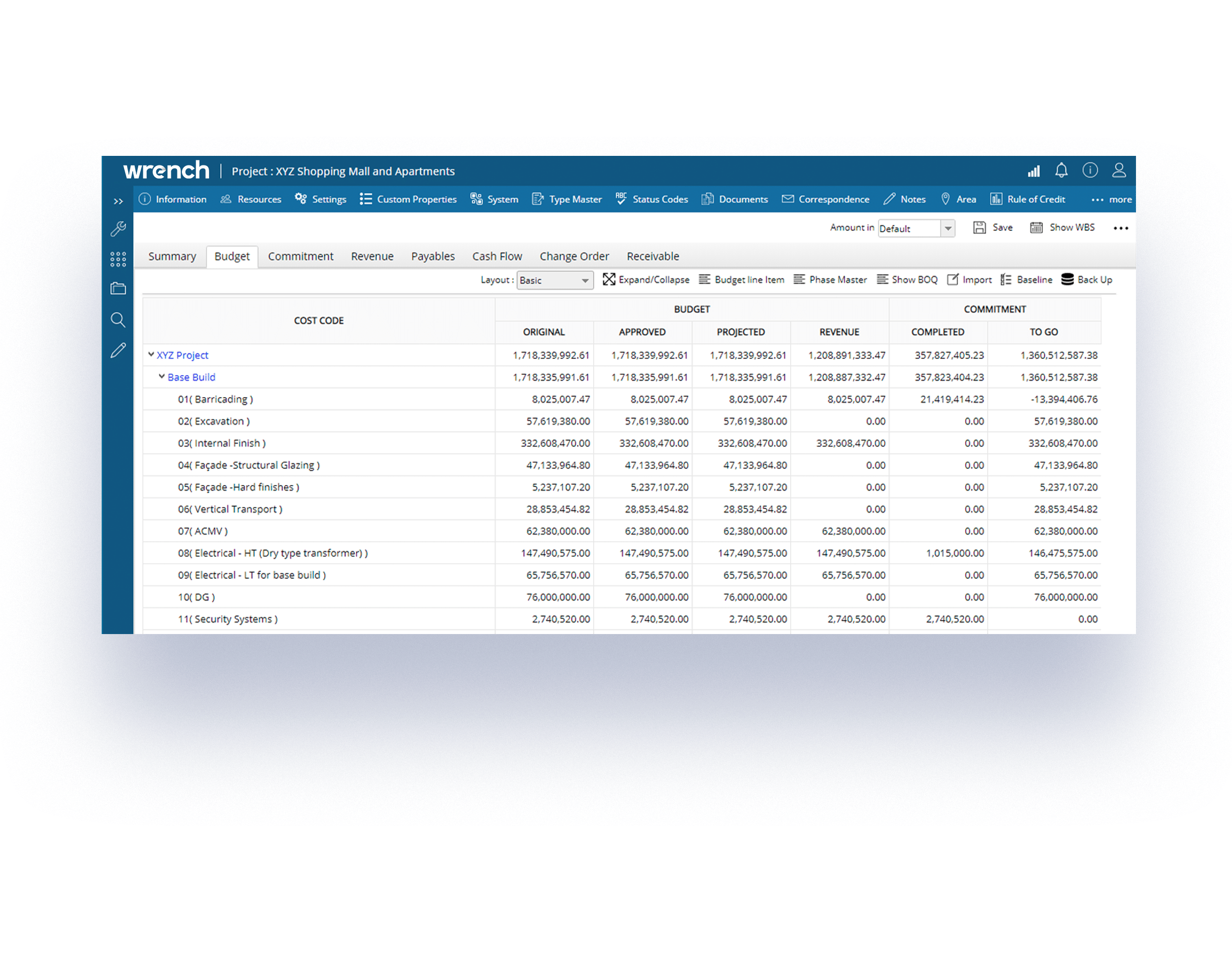Open the Amount in Default dropdown

[x=916, y=228]
